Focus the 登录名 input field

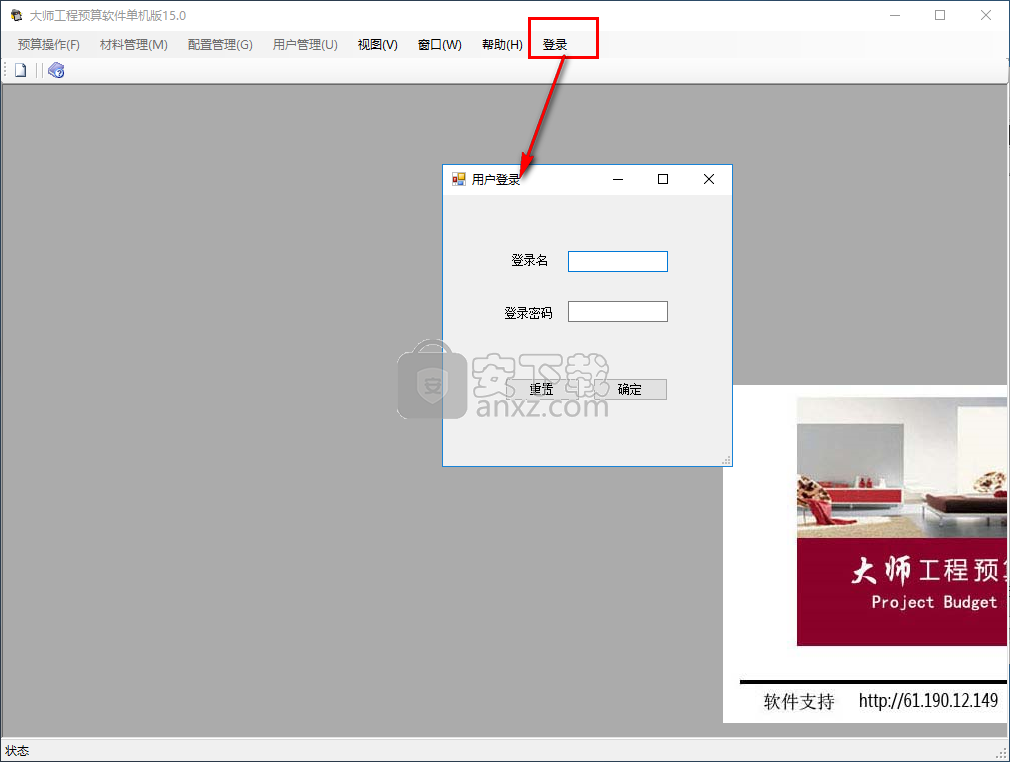[618, 262]
